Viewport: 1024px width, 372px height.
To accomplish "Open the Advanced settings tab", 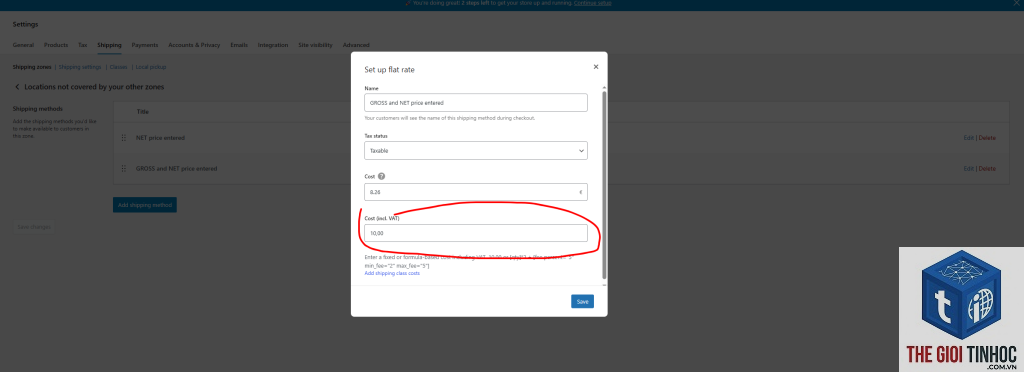I will (356, 45).
